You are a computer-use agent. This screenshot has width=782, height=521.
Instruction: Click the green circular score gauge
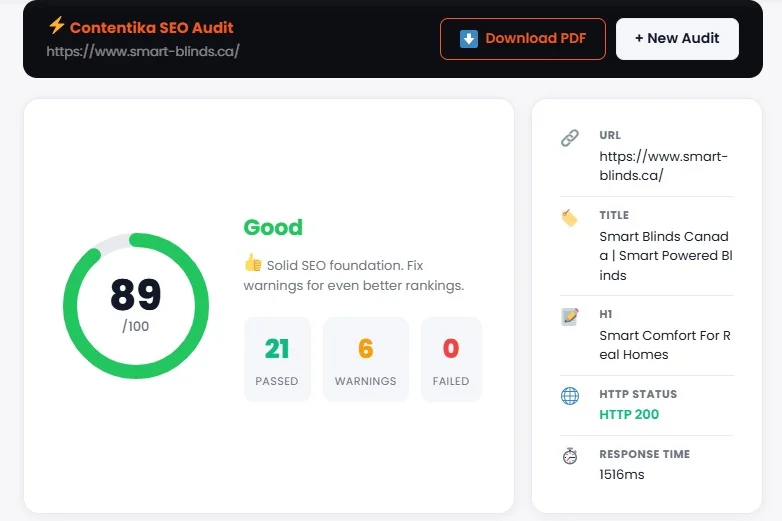point(136,305)
